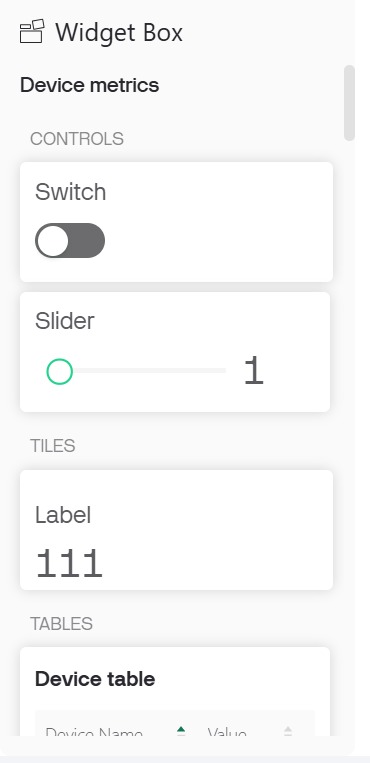The height and width of the screenshot is (763, 370).
Task: Click the TILES section label
Action: click(x=53, y=445)
